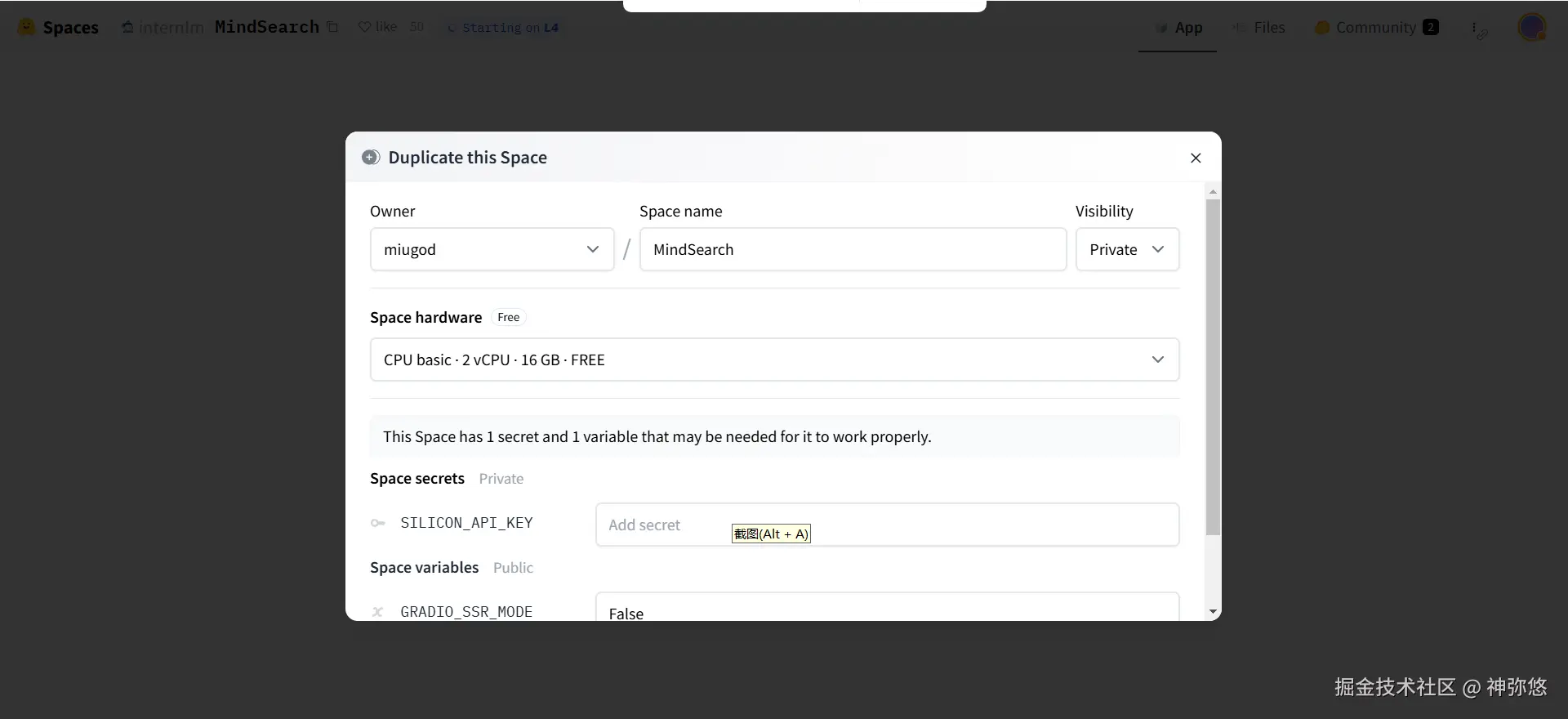Screen dimensions: 1568x719
Task: Open the internlm owner link
Action: [x=171, y=27]
